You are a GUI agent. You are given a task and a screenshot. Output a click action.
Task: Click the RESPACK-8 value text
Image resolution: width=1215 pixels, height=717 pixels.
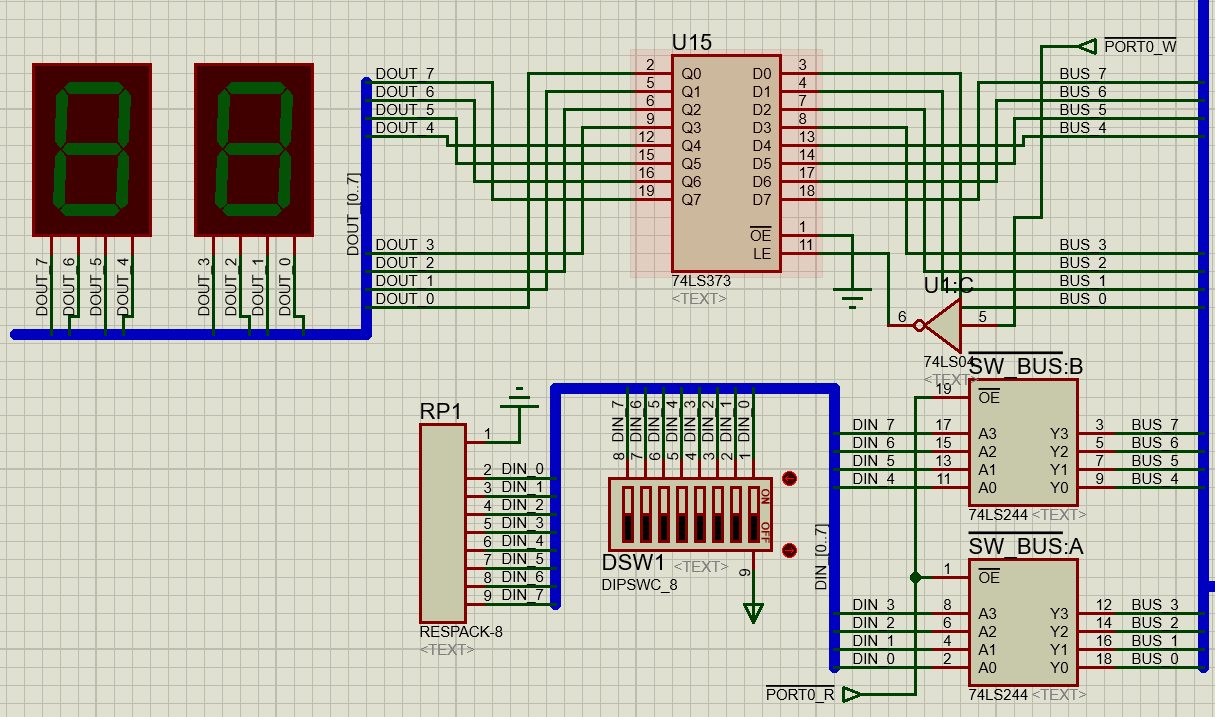(x=461, y=632)
